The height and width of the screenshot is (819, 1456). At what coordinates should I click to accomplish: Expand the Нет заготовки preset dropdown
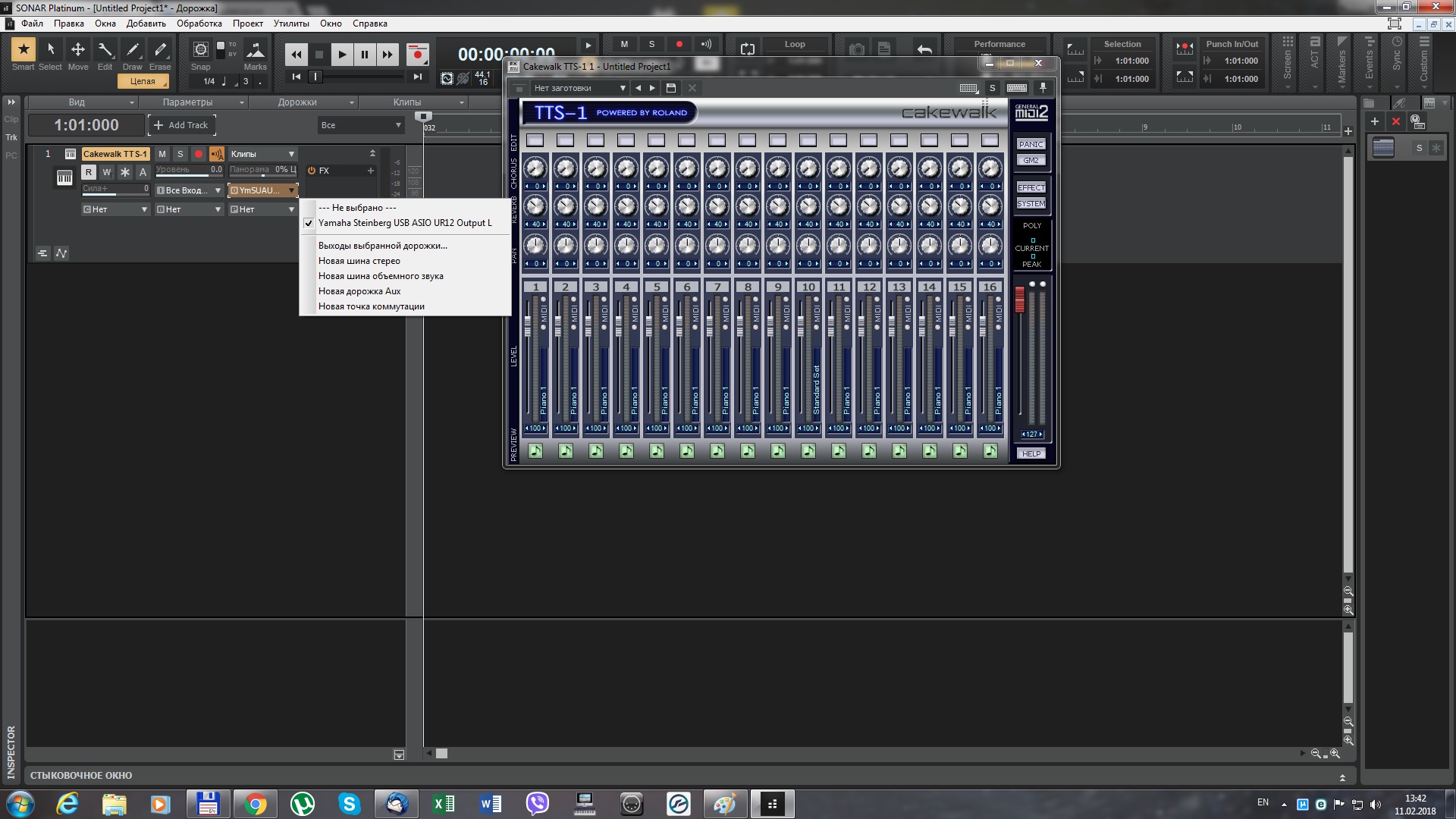pyautogui.click(x=623, y=88)
